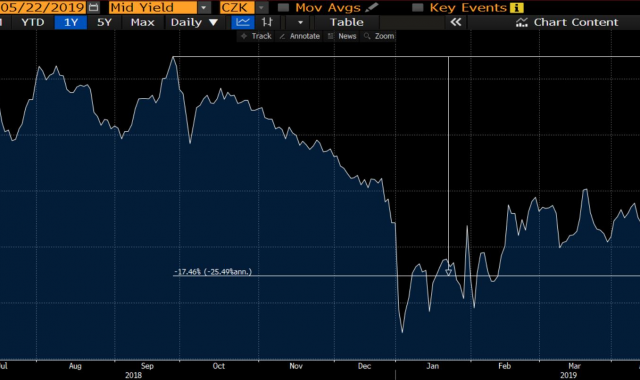Click the Jan month axis label
Screen dimensions: 640x380
tap(433, 366)
